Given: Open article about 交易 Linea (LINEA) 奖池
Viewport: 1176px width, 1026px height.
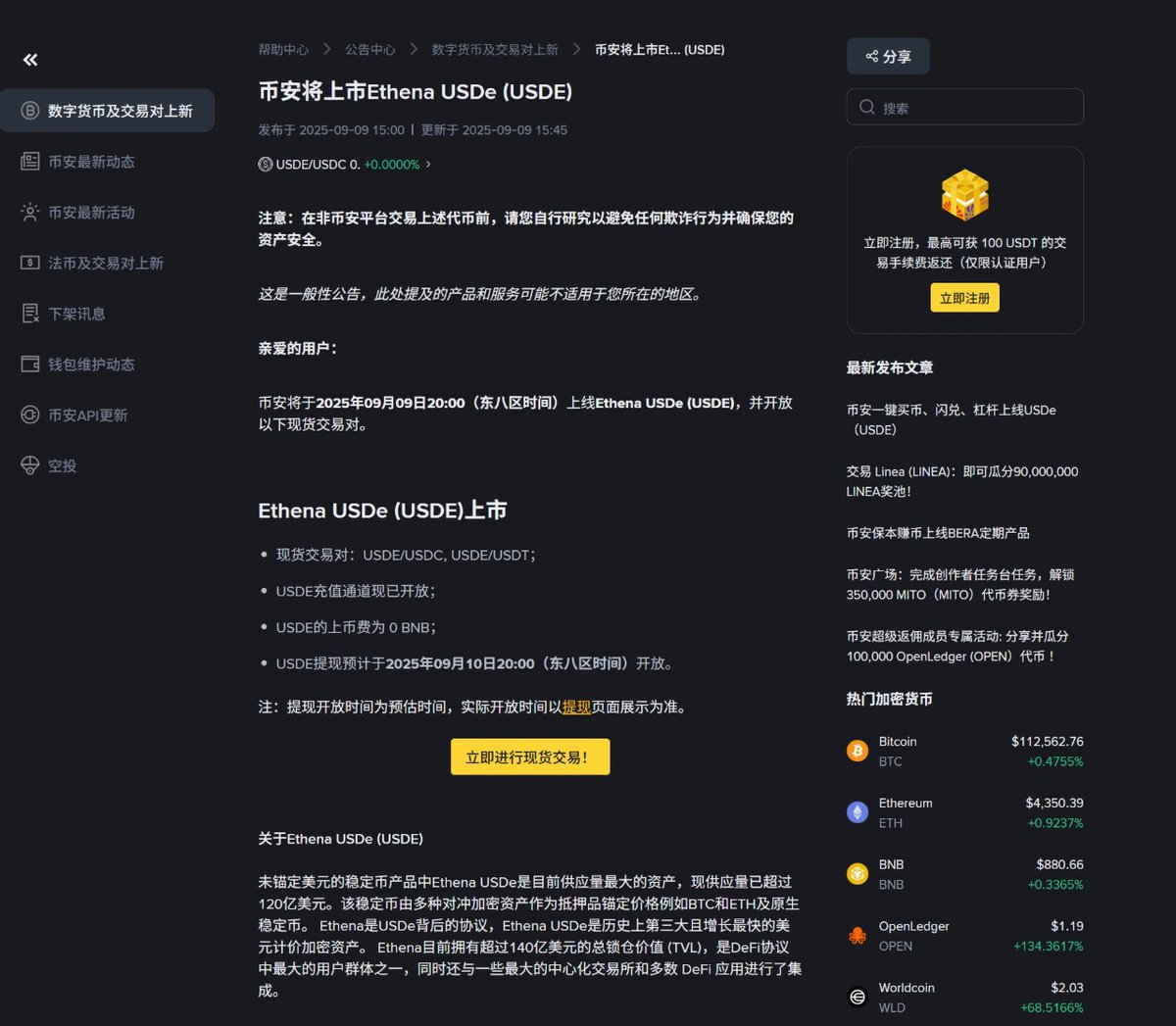Looking at the screenshot, I should point(962,481).
